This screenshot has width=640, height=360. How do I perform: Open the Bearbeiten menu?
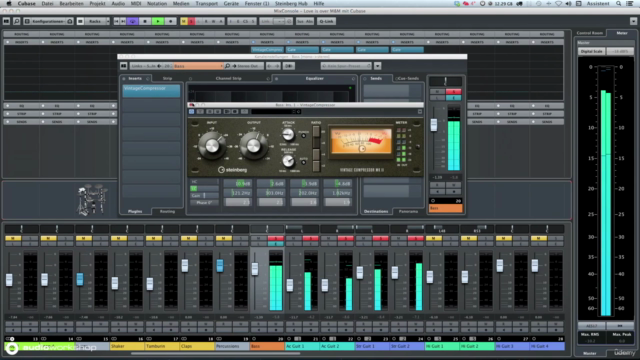click(x=71, y=3)
